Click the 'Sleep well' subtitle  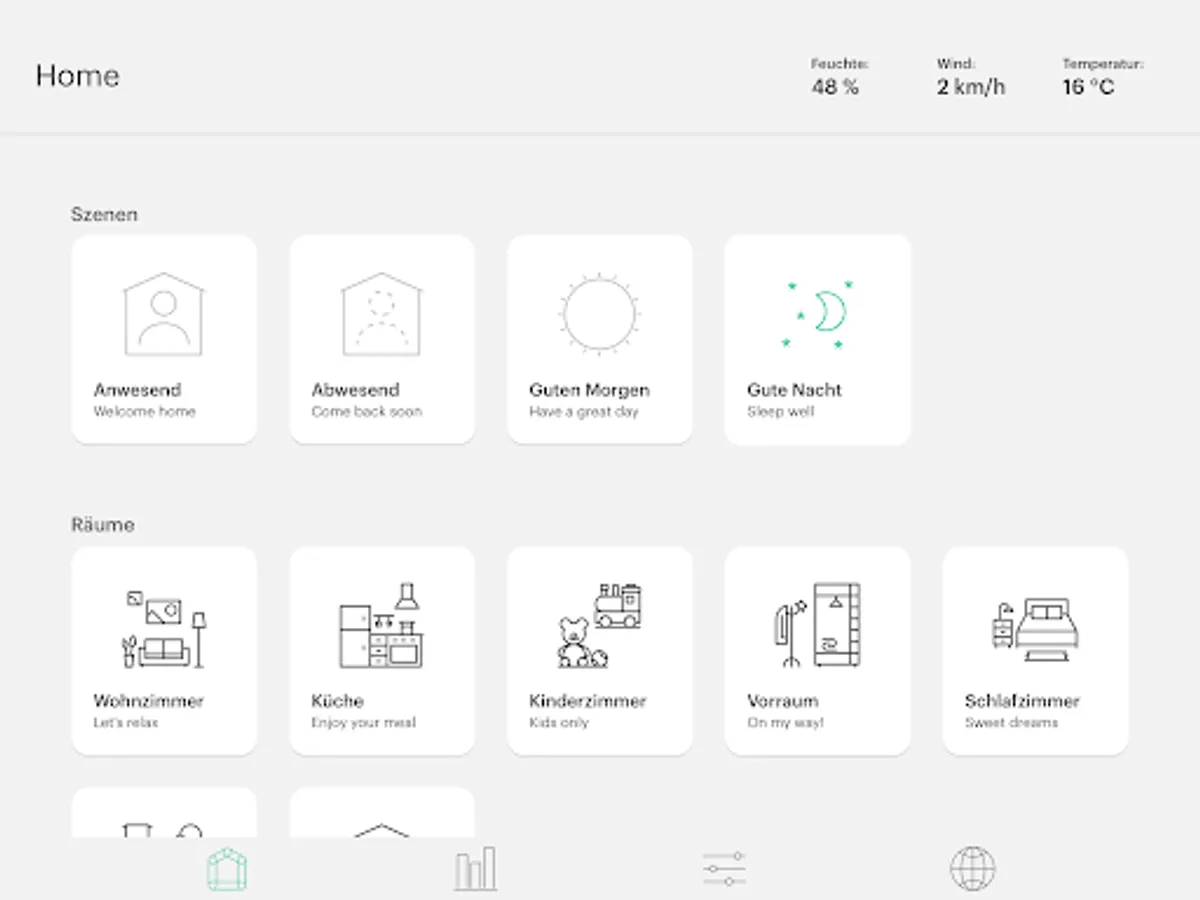781,412
